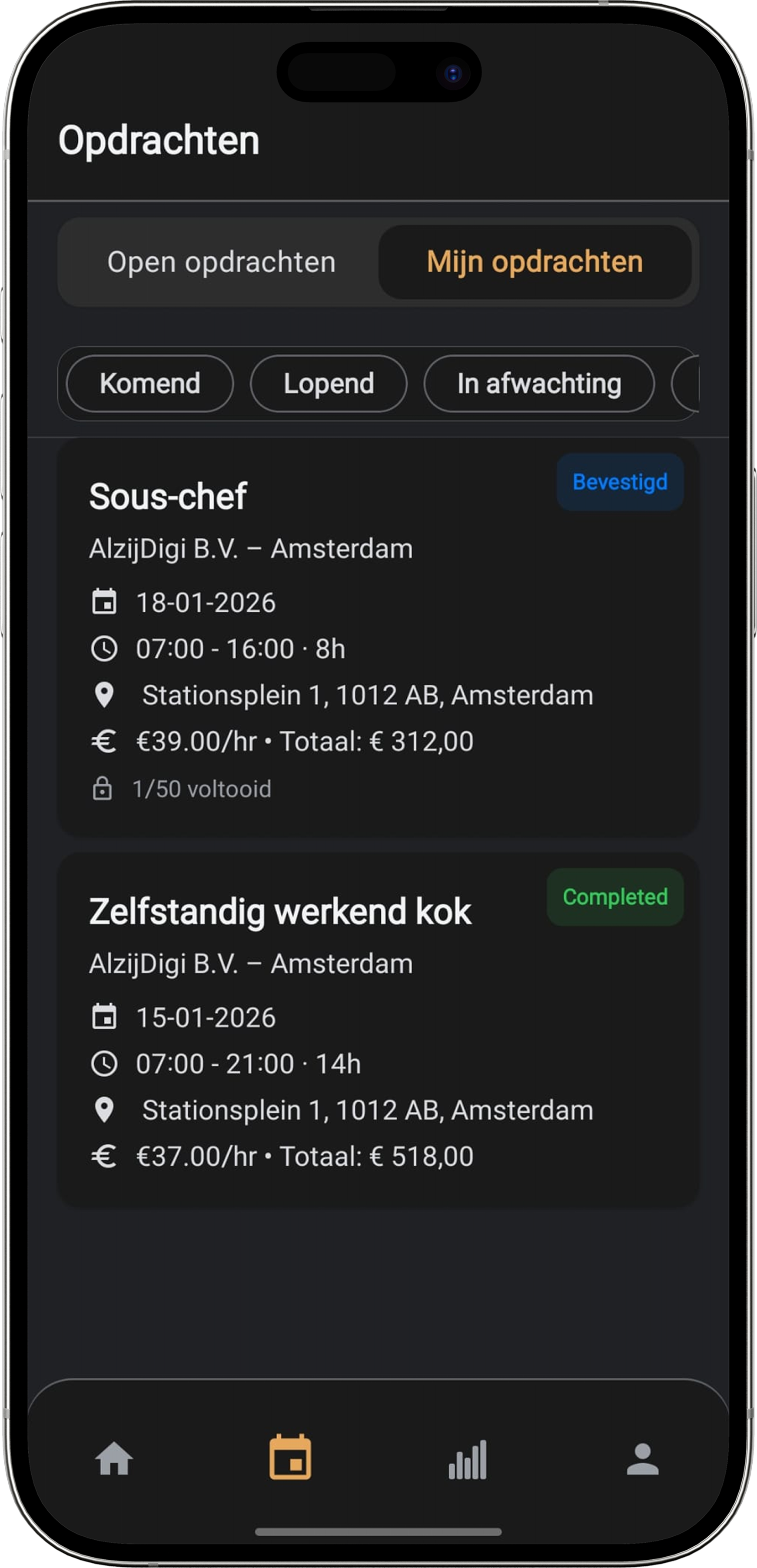Tap the home indicator bar
Screen dimensions: 757x1568
pos(378,1532)
